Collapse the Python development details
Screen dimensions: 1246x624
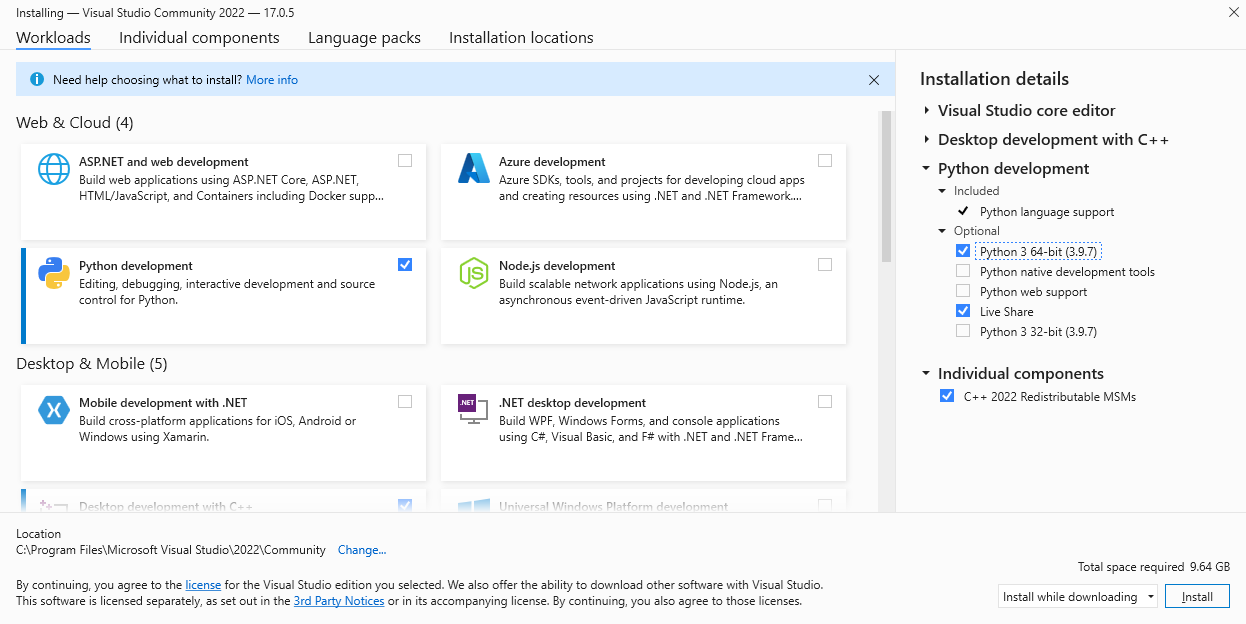click(x=924, y=168)
